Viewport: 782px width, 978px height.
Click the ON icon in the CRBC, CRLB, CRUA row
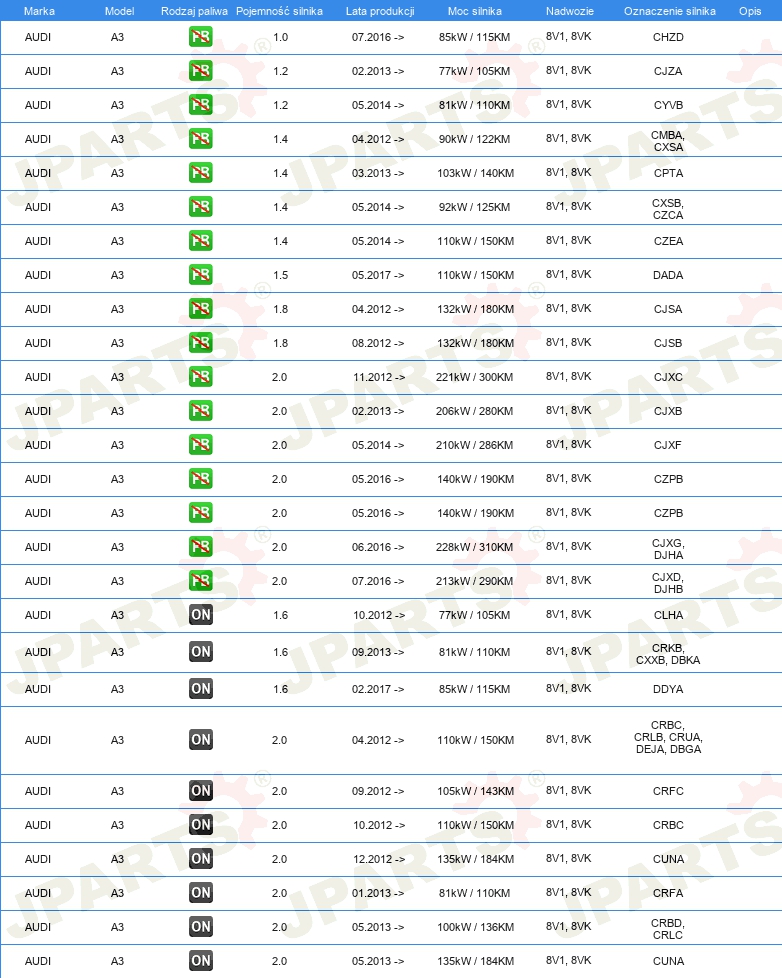tap(201, 740)
